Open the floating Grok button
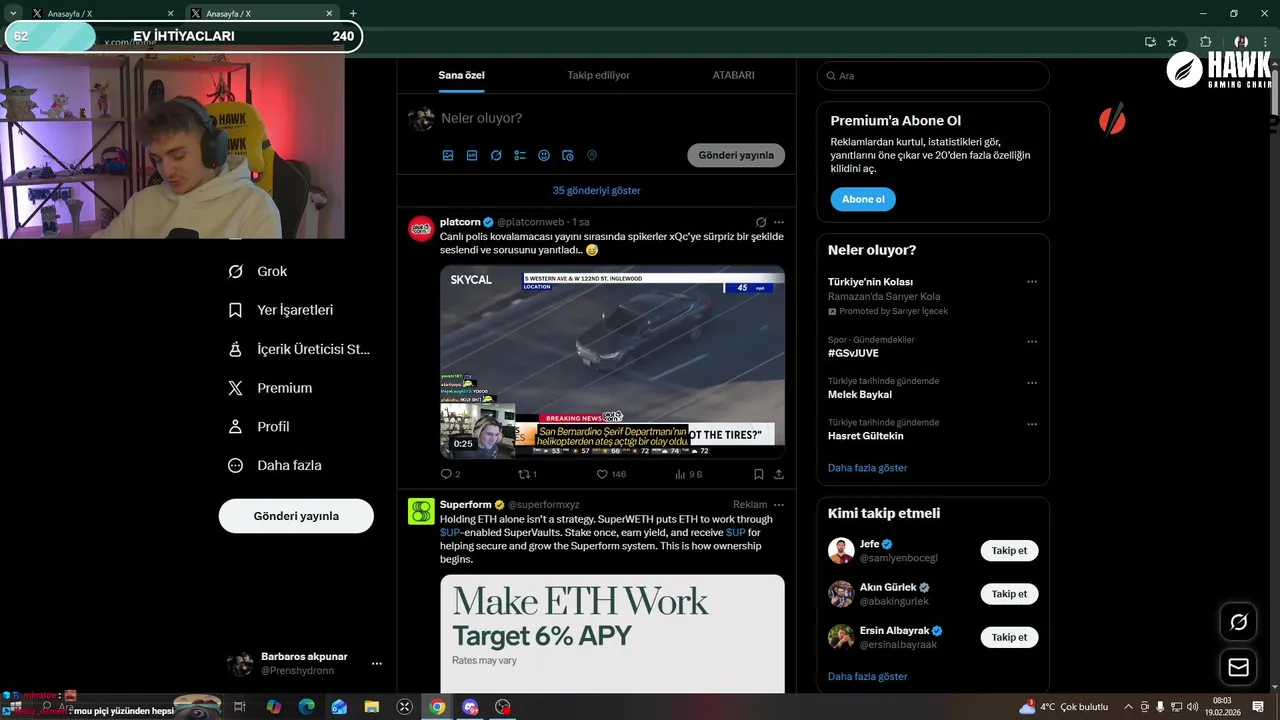The height and width of the screenshot is (720, 1280). [1238, 622]
